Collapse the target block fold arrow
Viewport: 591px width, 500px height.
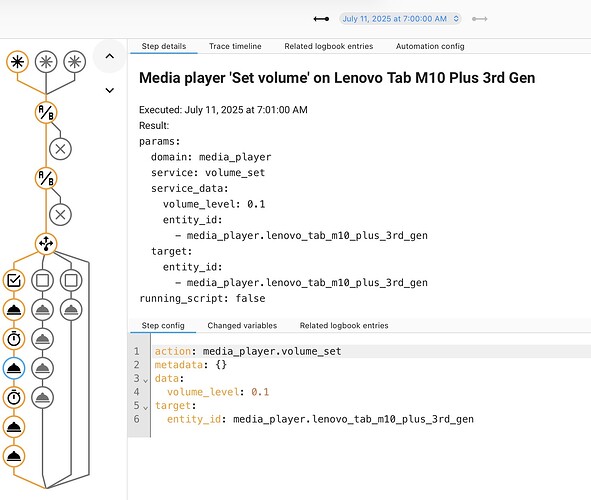[x=146, y=407]
